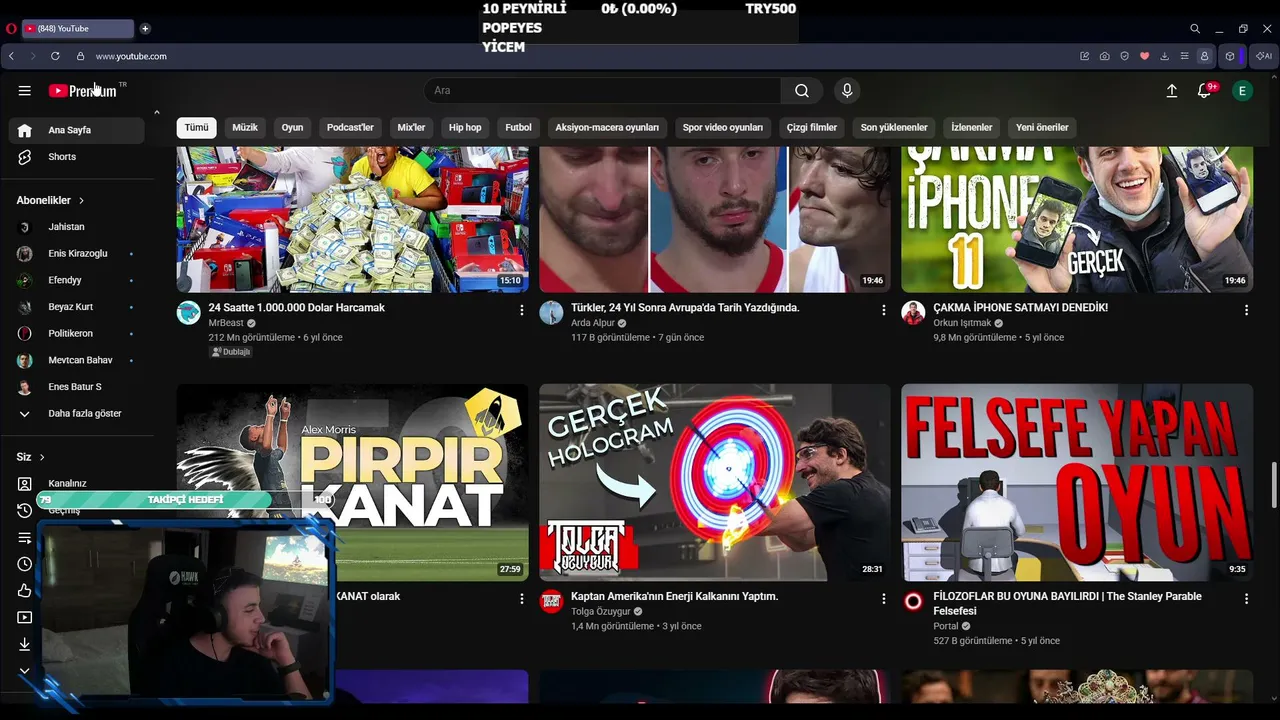Open the Watch Later clock icon
Viewport: 1280px width, 720px height.
[25, 564]
